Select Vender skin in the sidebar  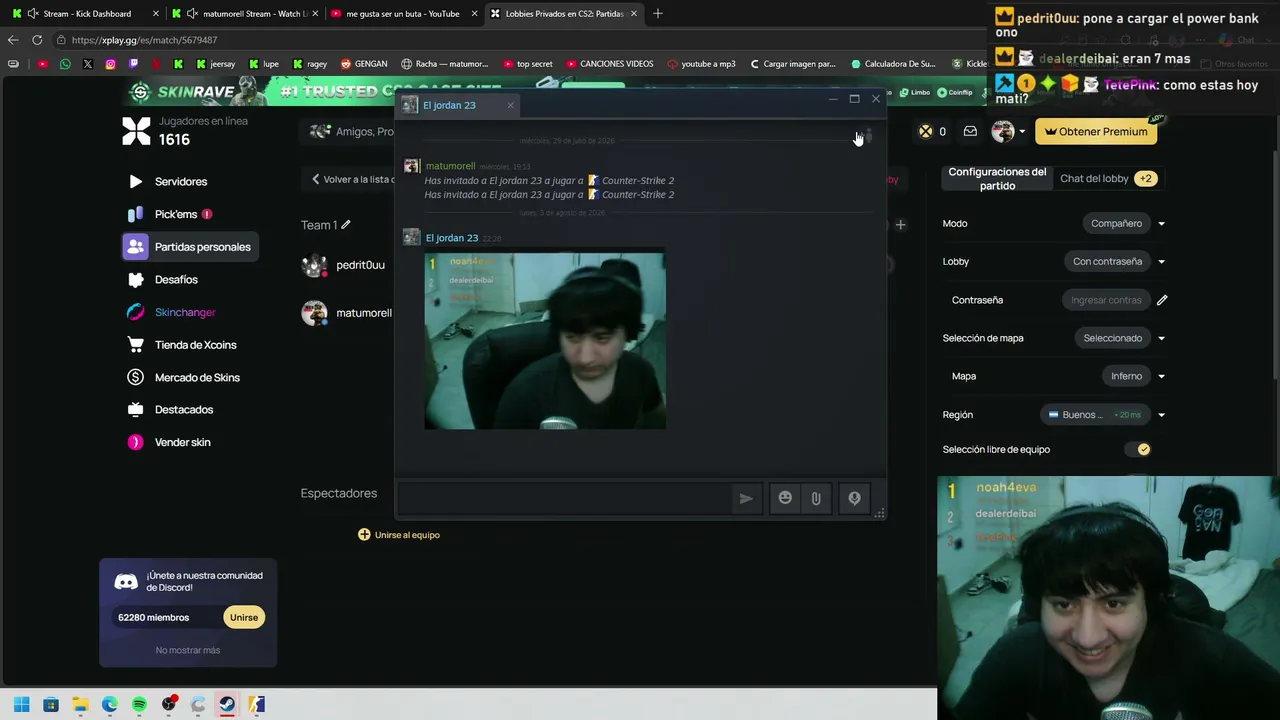(182, 442)
